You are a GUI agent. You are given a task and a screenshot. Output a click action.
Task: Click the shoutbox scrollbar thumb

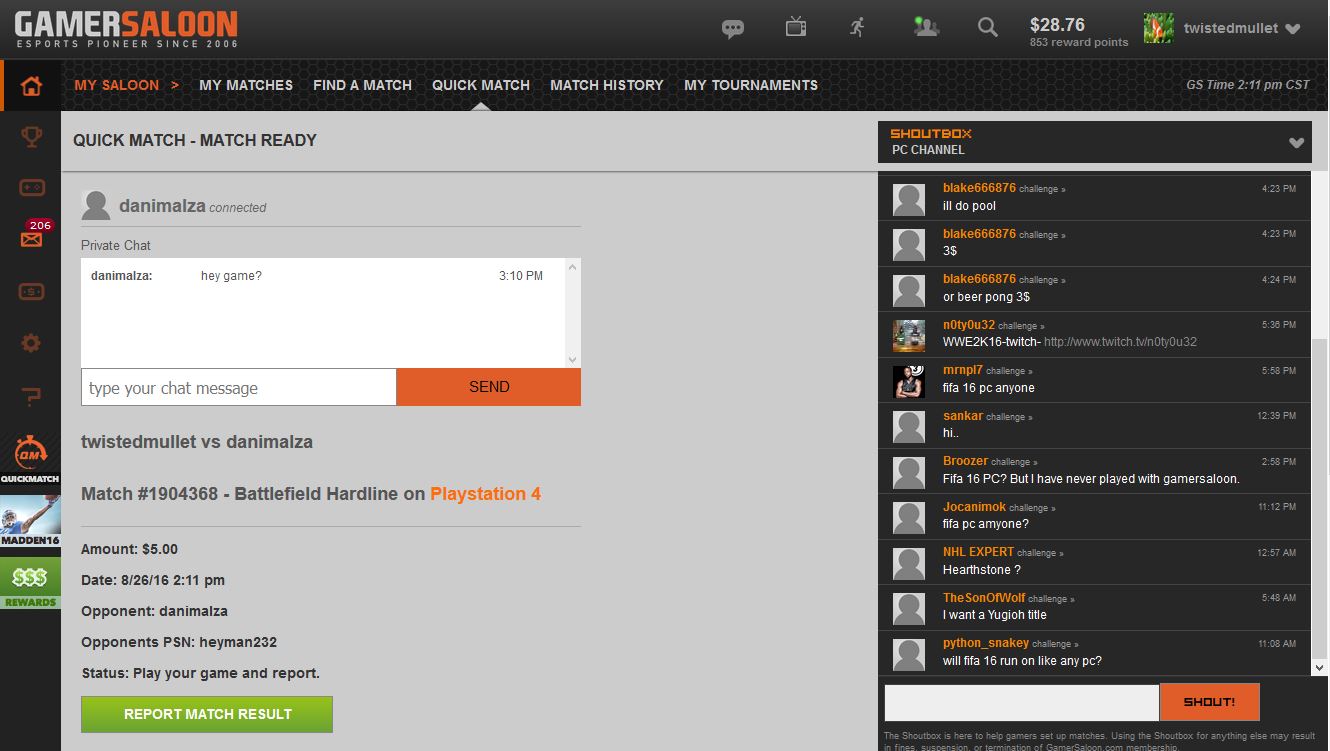(1320, 497)
